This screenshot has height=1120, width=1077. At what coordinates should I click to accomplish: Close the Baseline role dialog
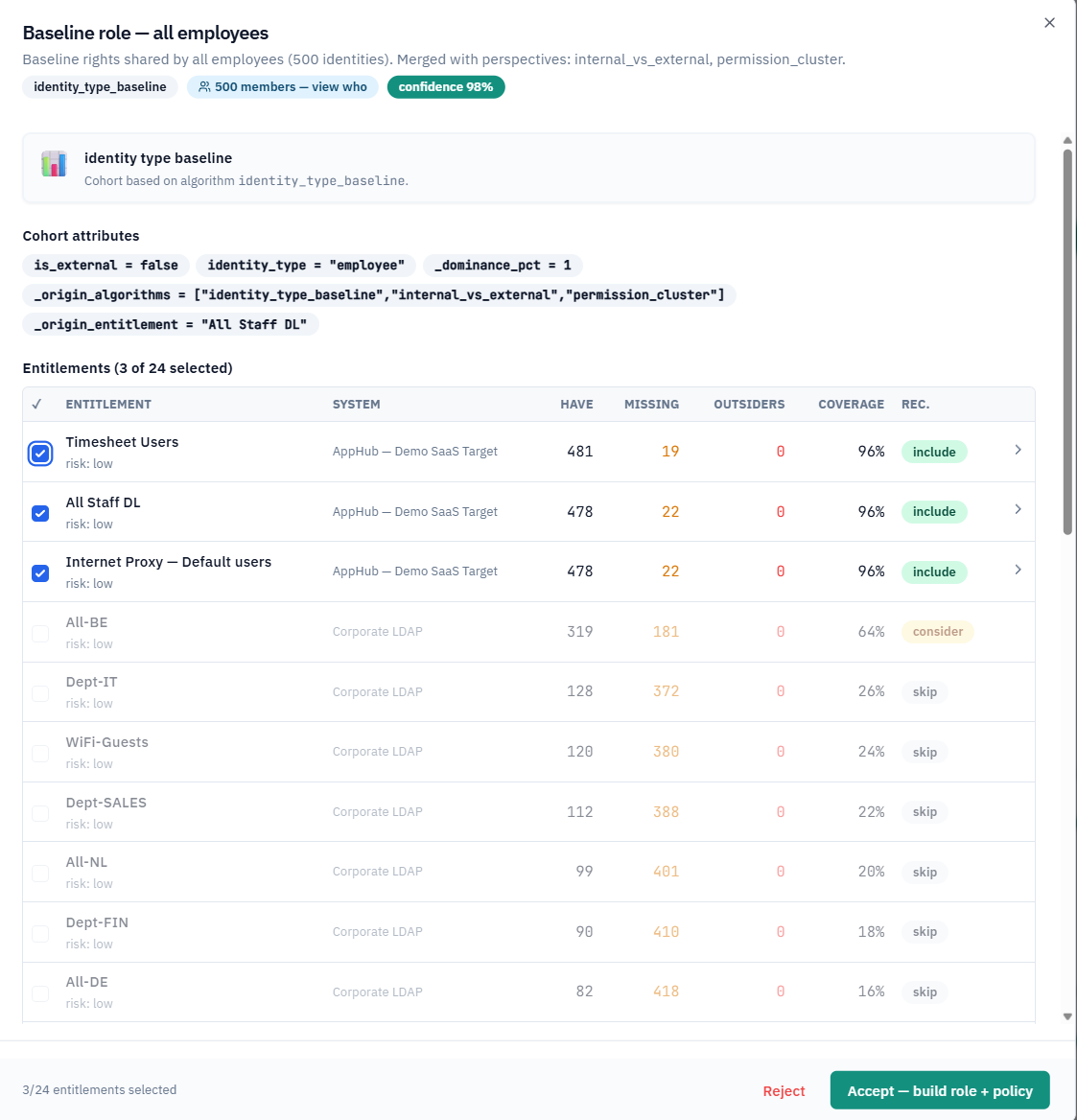[x=1049, y=23]
